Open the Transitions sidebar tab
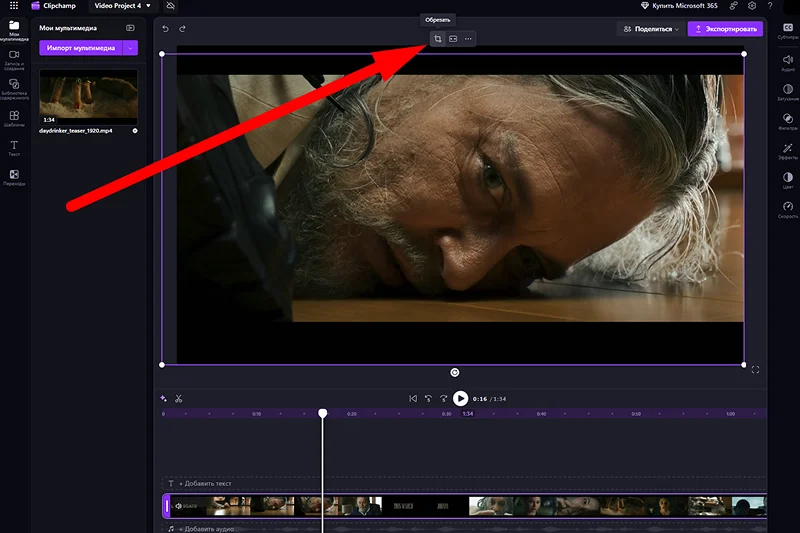This screenshot has width=800, height=533. (14, 177)
